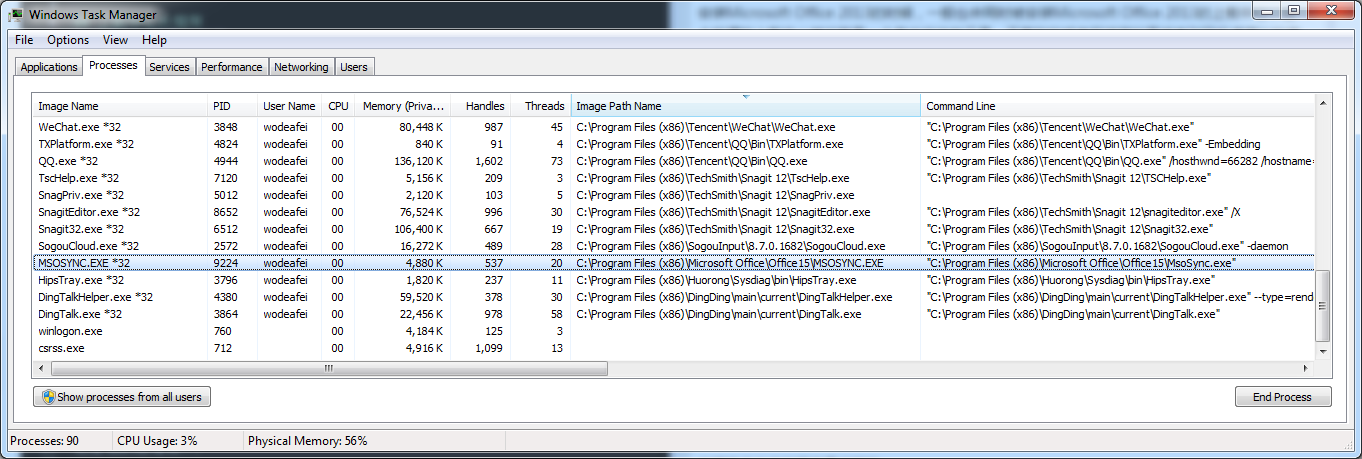
Task: Open the Help menu
Action: [154, 40]
